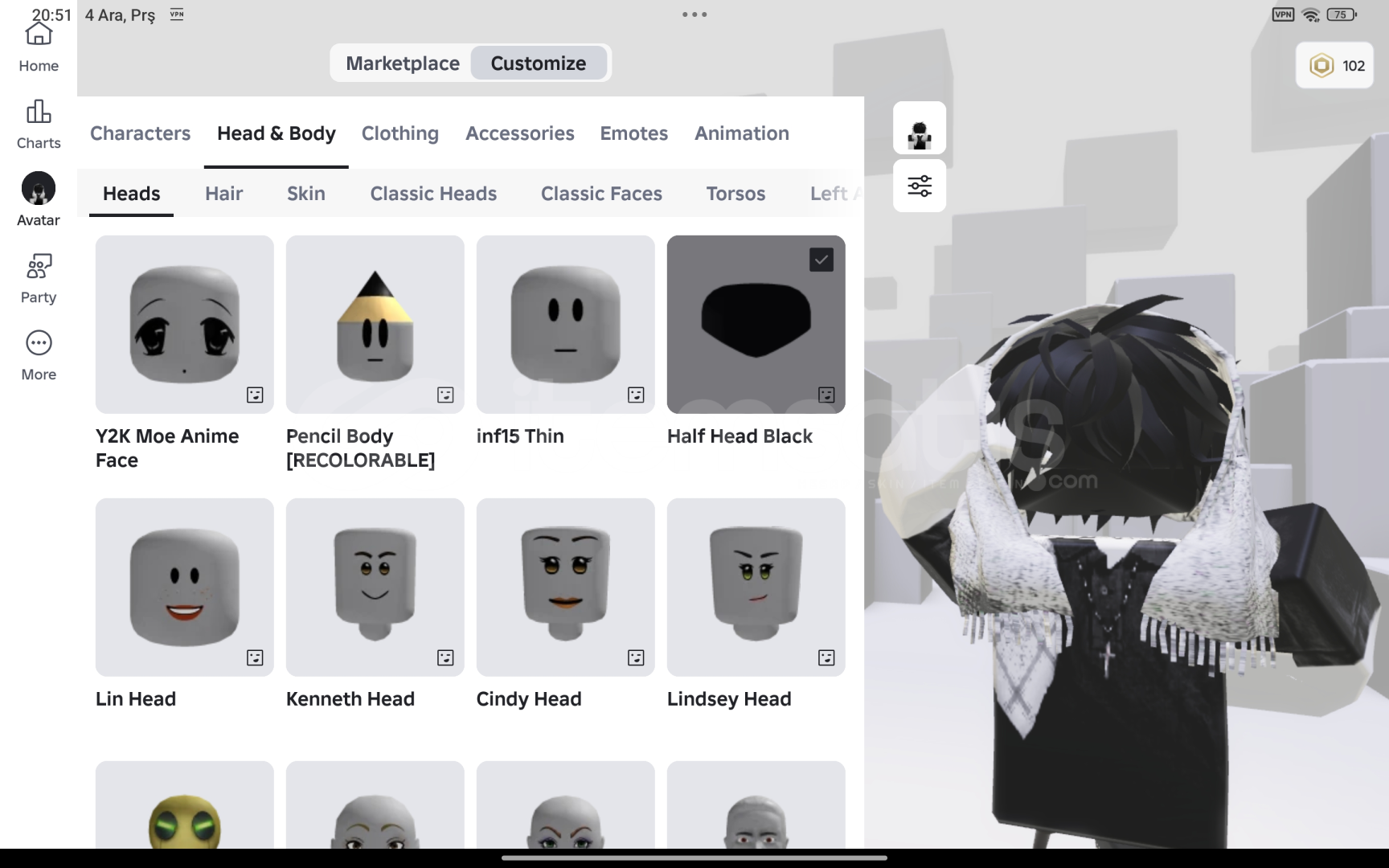Viewport: 1389px width, 868px height.
Task: Open the More sidebar menu icon
Action: point(39,343)
